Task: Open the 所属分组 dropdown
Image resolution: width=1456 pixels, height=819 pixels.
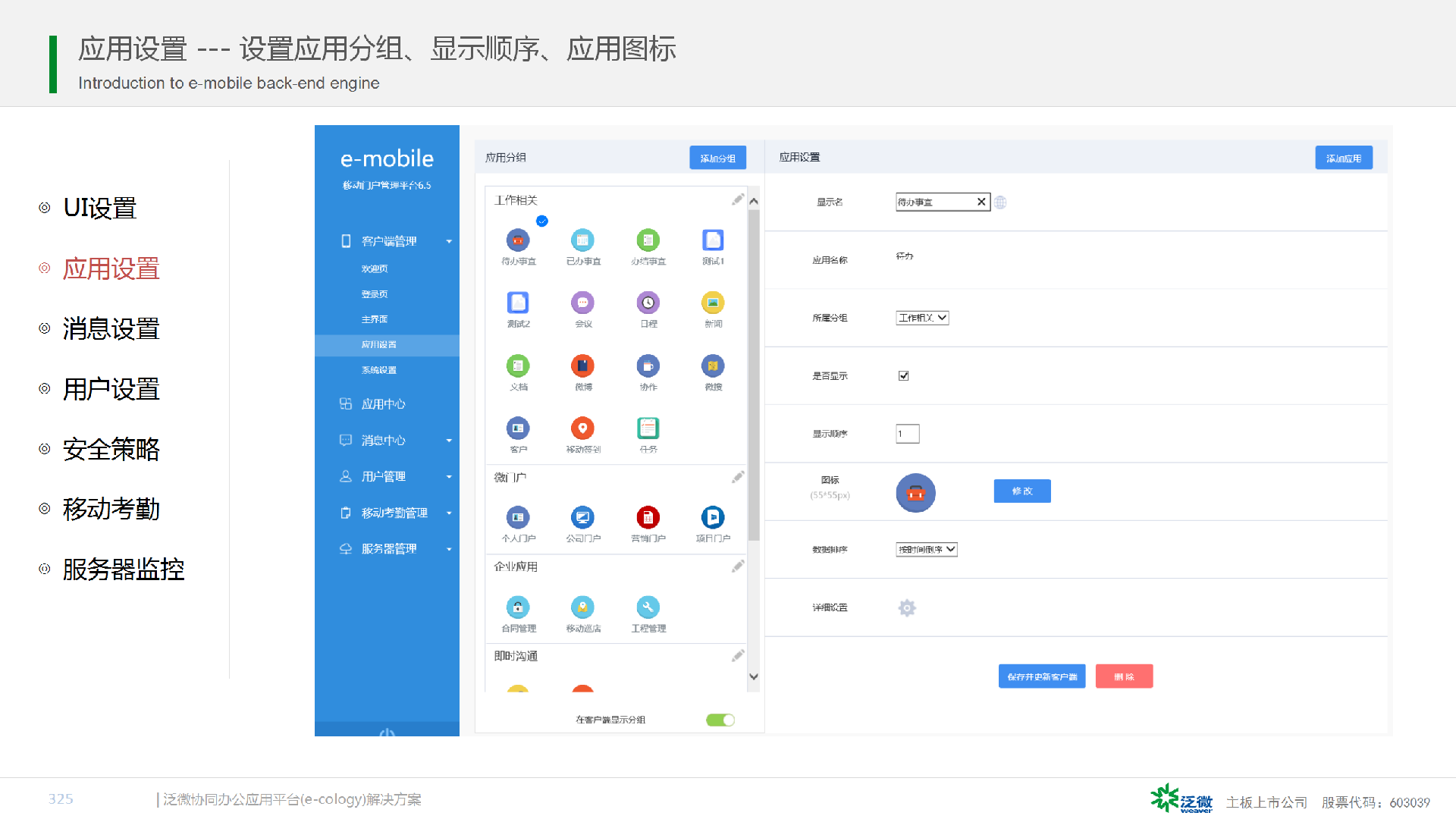Action: click(922, 318)
